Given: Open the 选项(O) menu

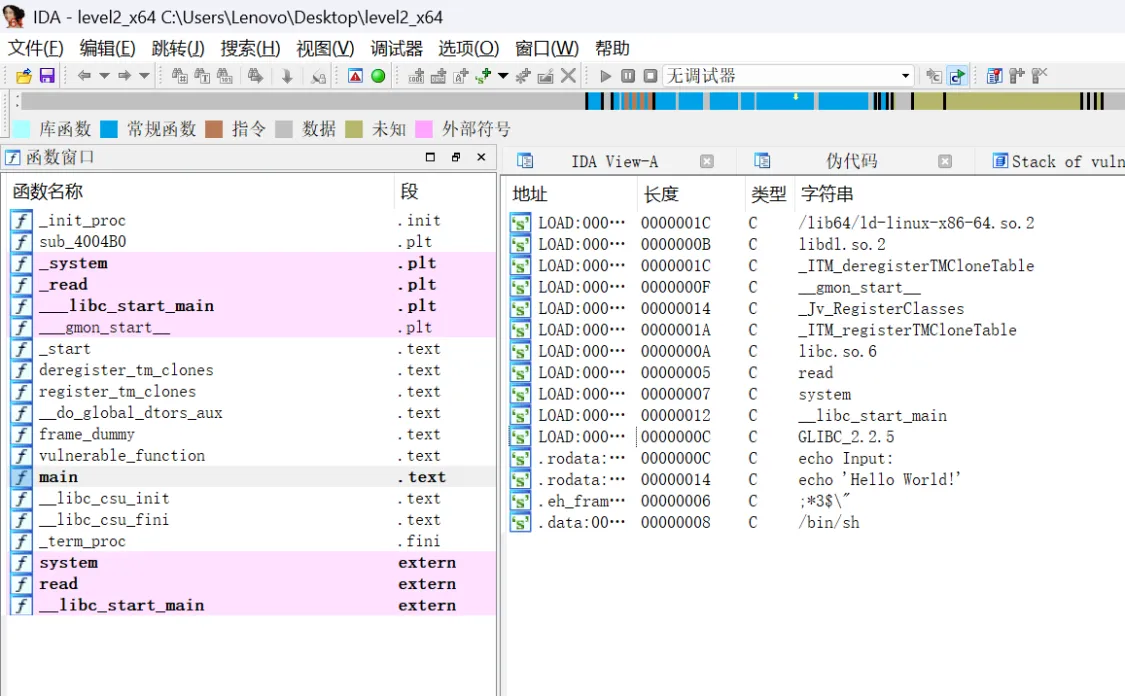Looking at the screenshot, I should 469,49.
